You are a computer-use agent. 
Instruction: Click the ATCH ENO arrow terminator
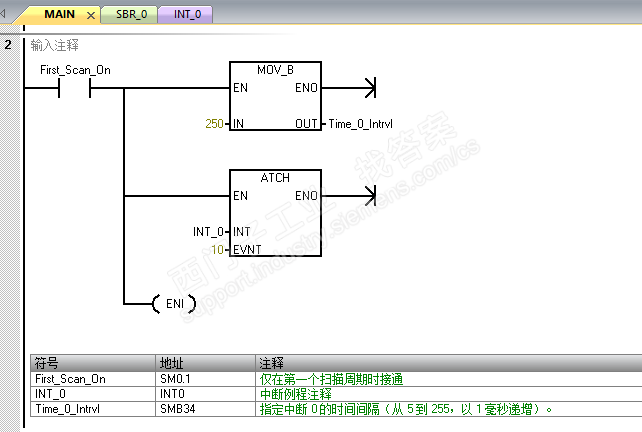[x=370, y=196]
